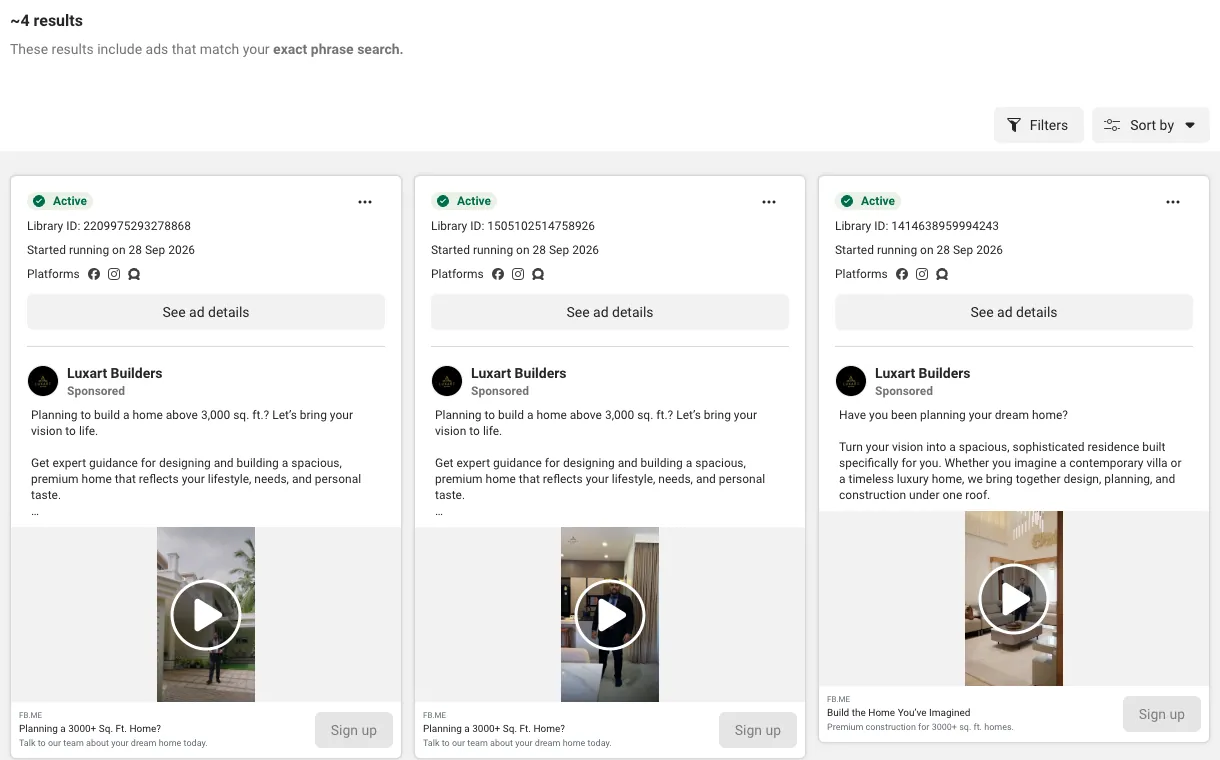
Task: See ad details for Library ID 1505102514758926
Action: click(x=610, y=312)
